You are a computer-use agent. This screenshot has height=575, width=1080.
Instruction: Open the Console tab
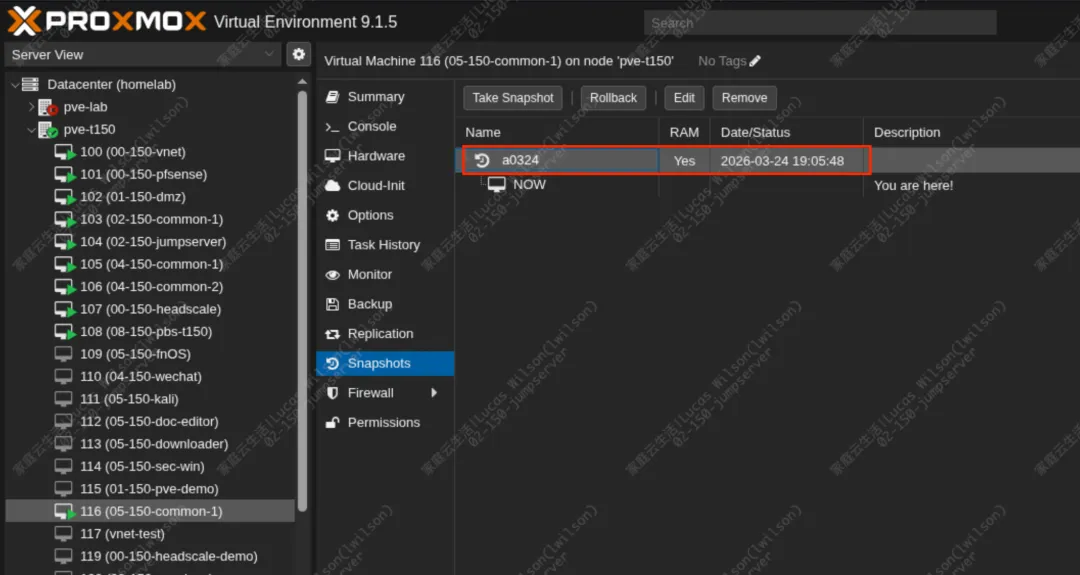385,126
